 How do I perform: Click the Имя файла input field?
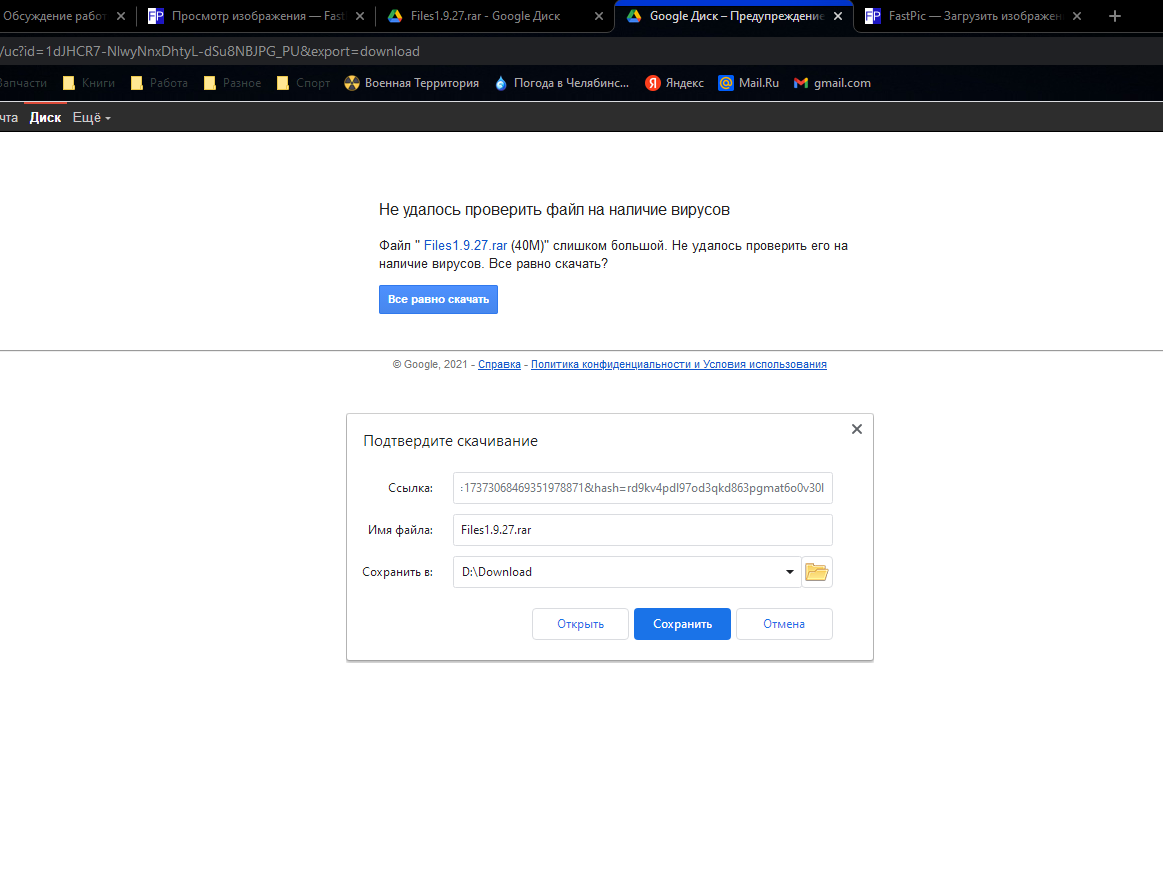642,530
